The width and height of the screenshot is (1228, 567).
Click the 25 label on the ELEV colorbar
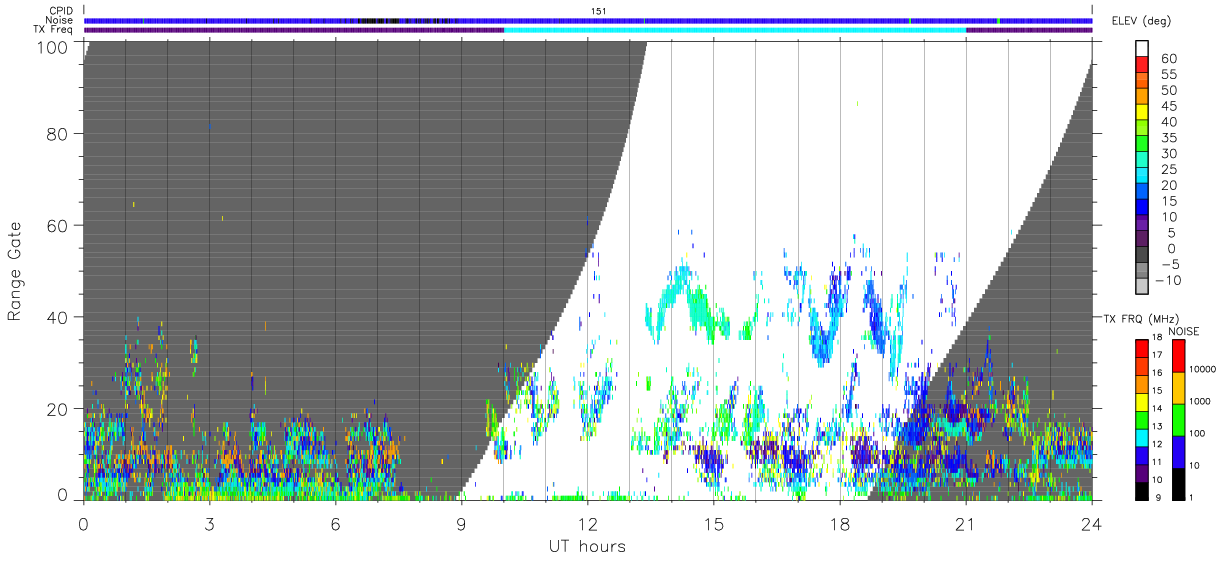1167,169
